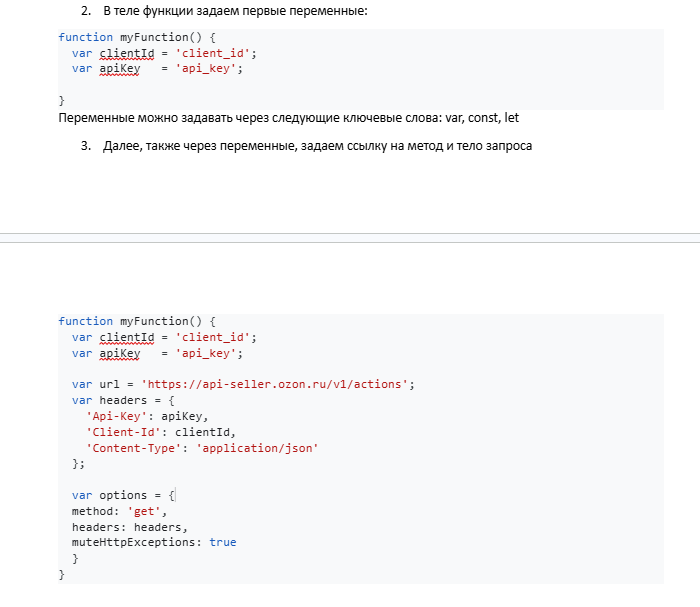The height and width of the screenshot is (607, 700).
Task: Click 'headers: headers,' line in options
Action: [130, 527]
